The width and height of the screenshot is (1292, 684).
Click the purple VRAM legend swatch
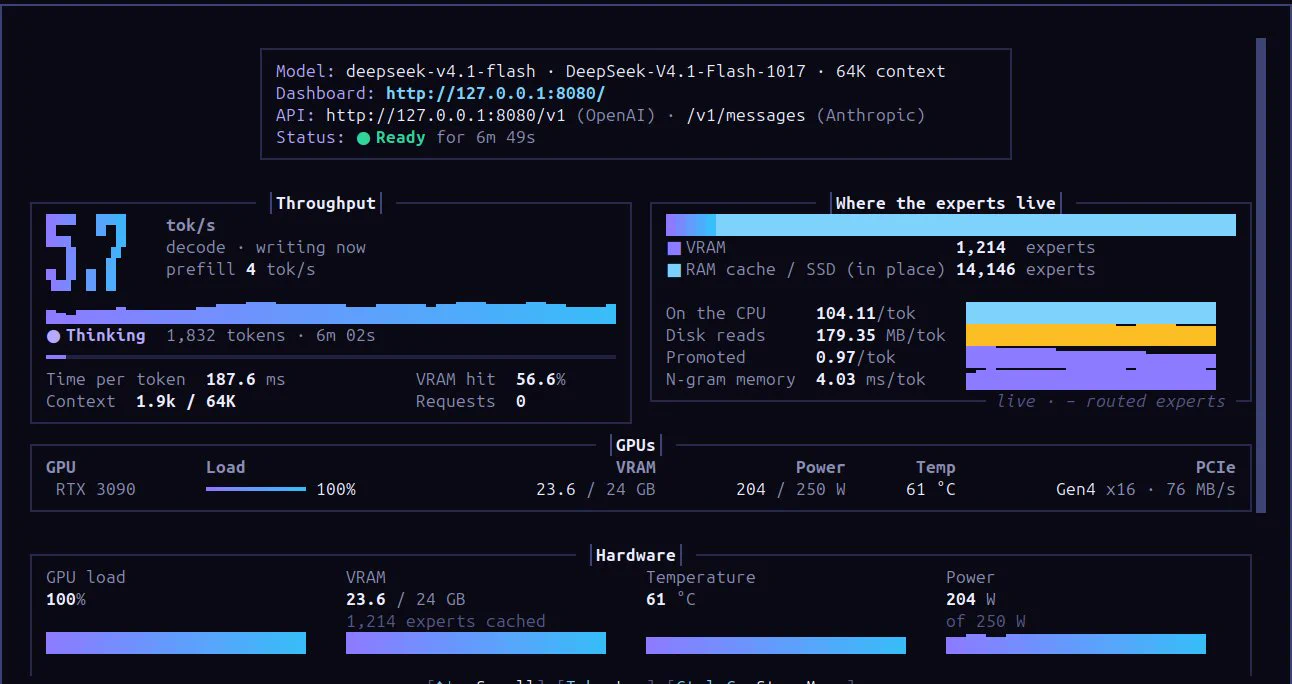674,248
